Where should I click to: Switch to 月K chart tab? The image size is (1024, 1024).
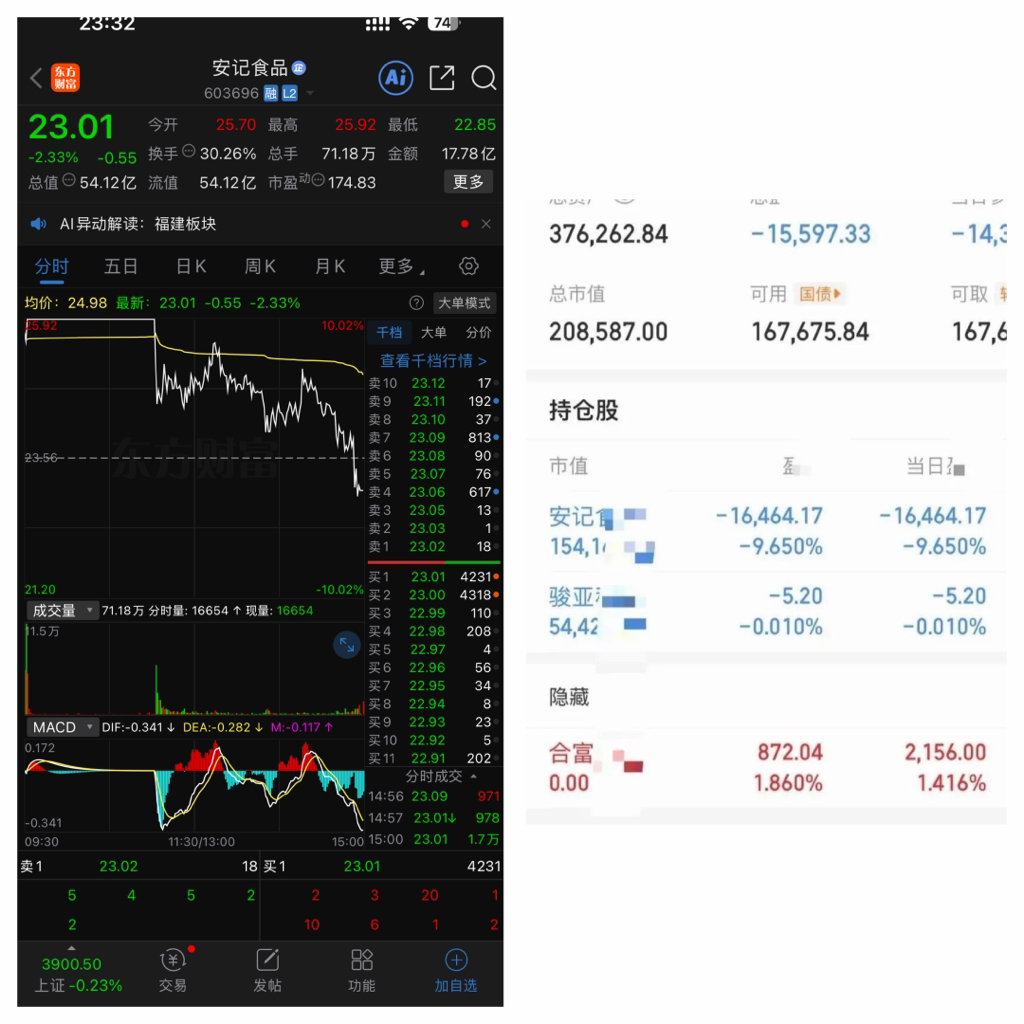(x=330, y=266)
